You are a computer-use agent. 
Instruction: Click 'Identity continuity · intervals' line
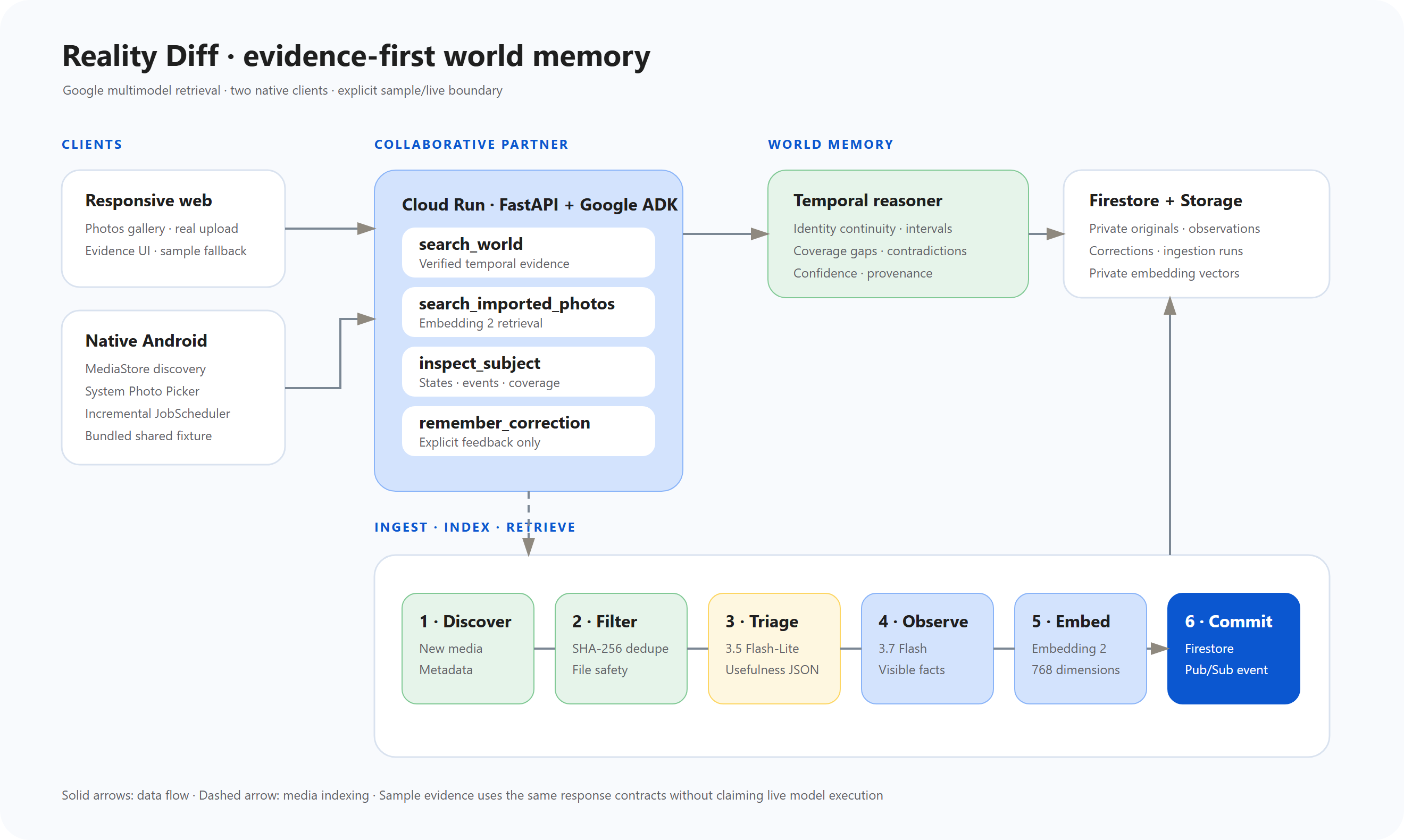tap(872, 229)
